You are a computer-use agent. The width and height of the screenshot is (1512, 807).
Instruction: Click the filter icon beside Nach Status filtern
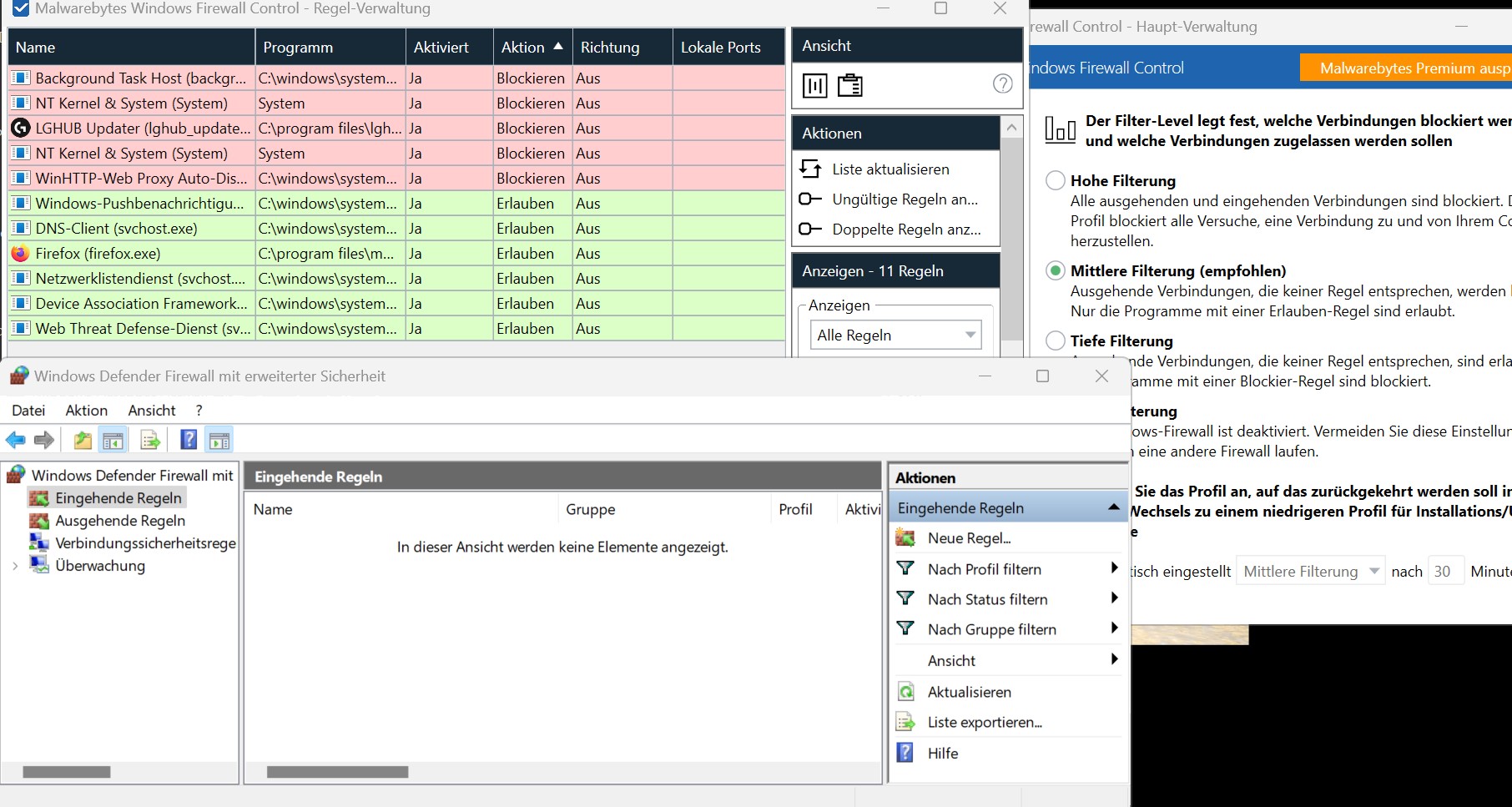[x=905, y=598]
